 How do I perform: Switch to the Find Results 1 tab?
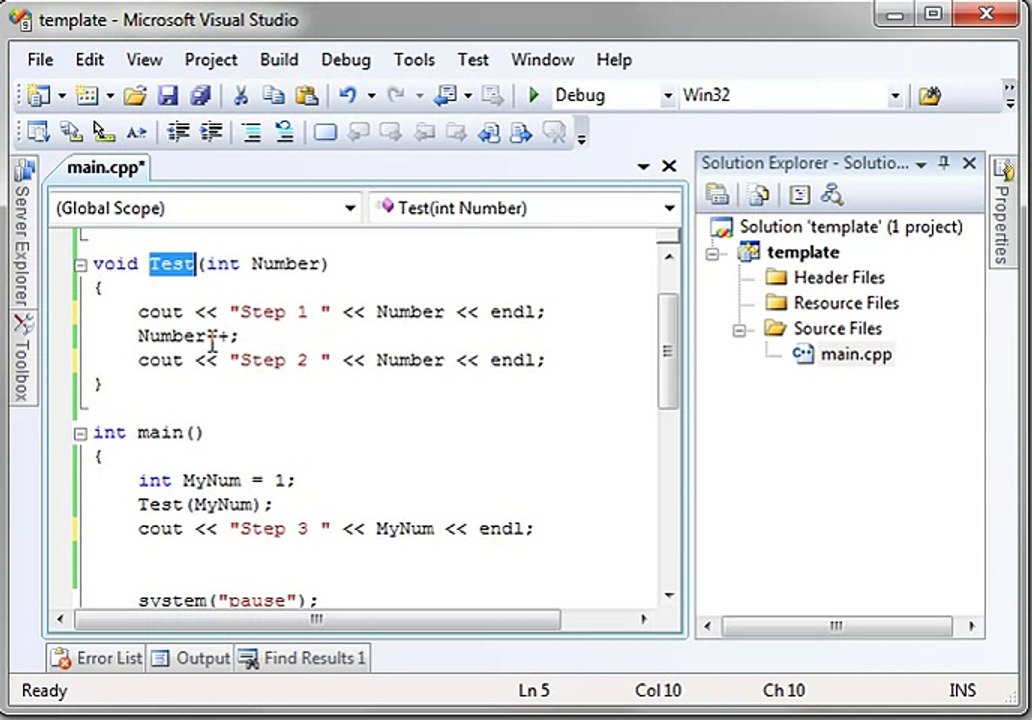[302, 658]
